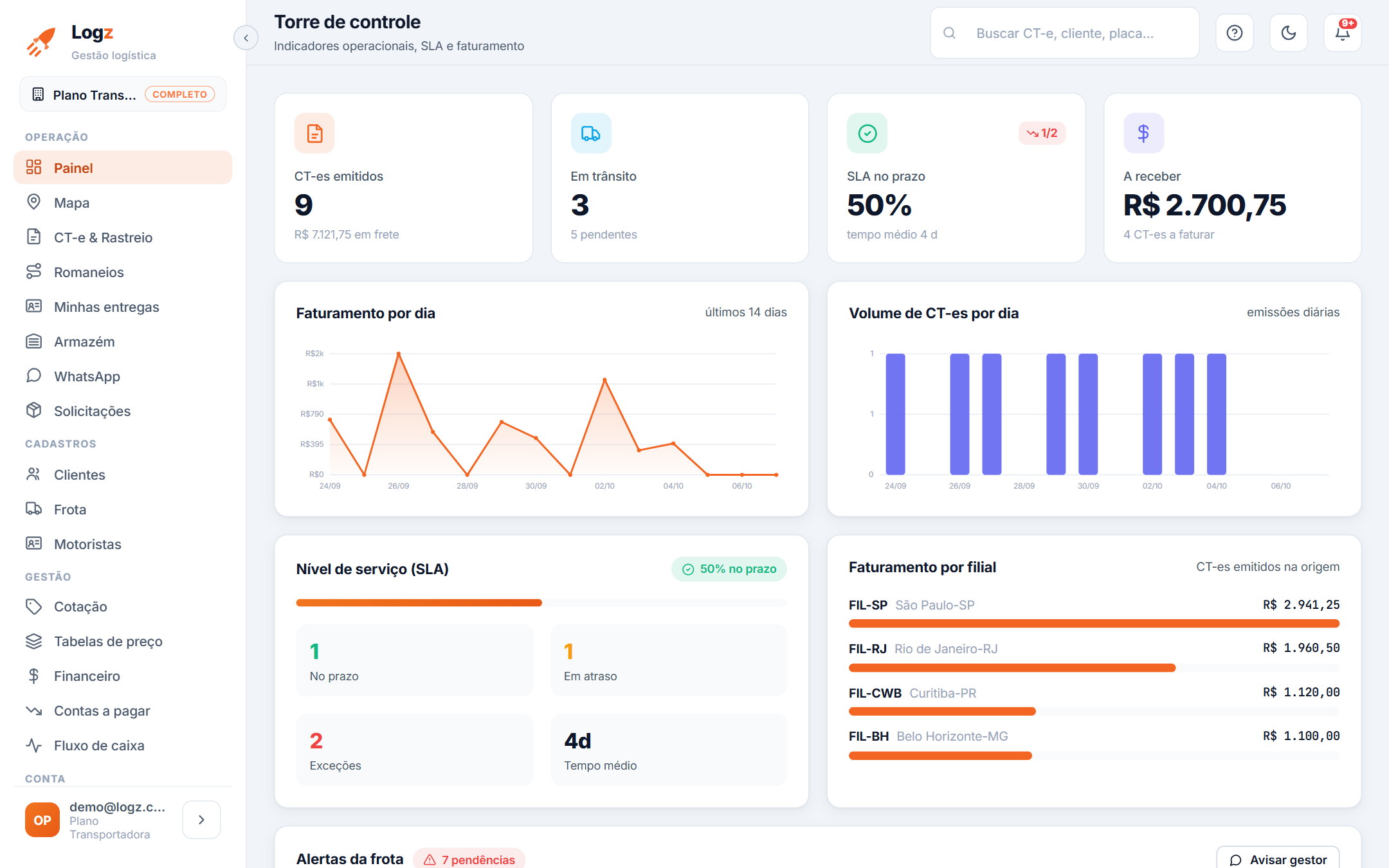Click the WhatsApp chat bubble icon

(x=34, y=375)
